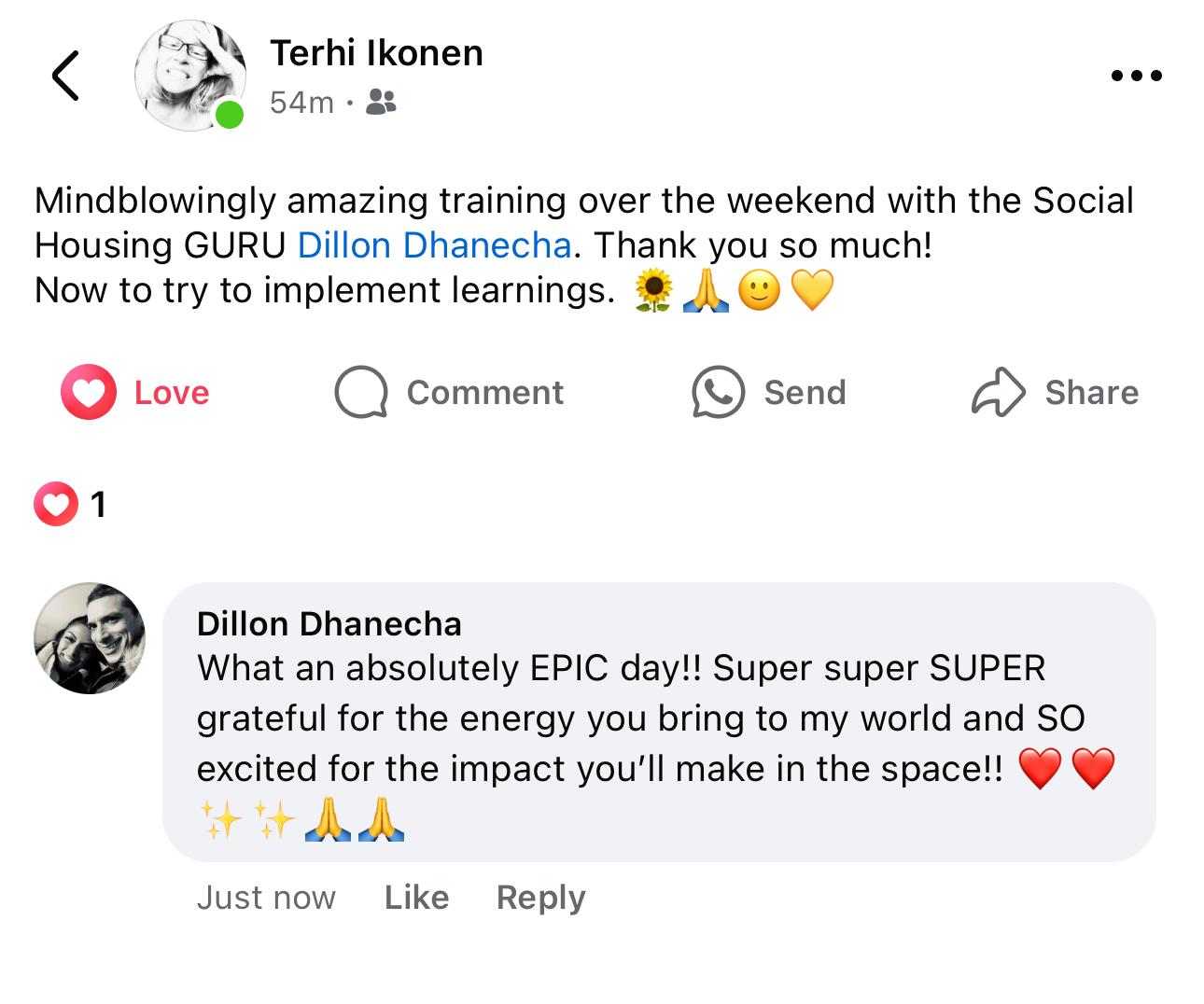This screenshot has height=1004, width=1204.
Task: Like Dillon Dhanecha's comment
Action: tap(416, 898)
